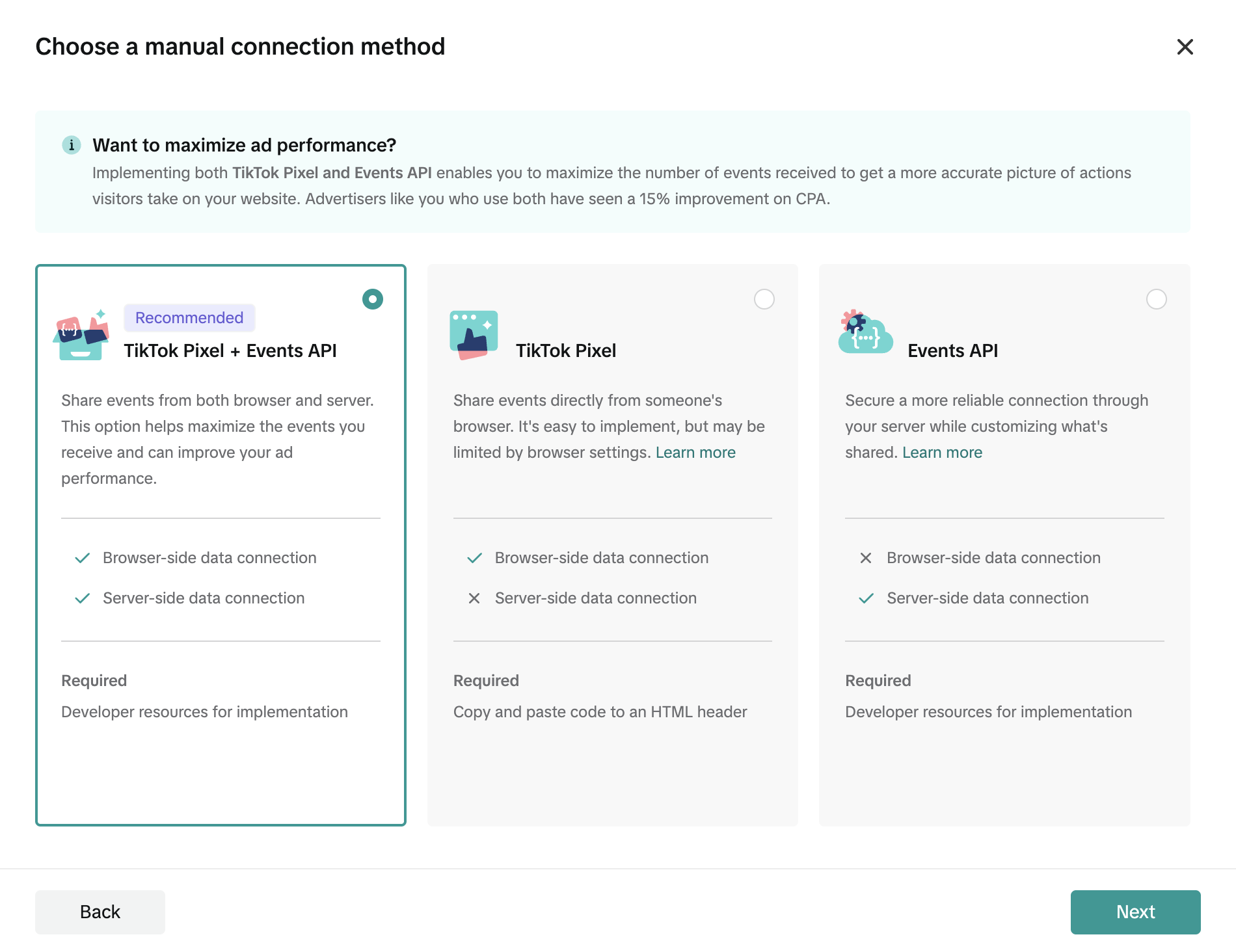
Task: Click the info icon in the banner
Action: tap(72, 145)
